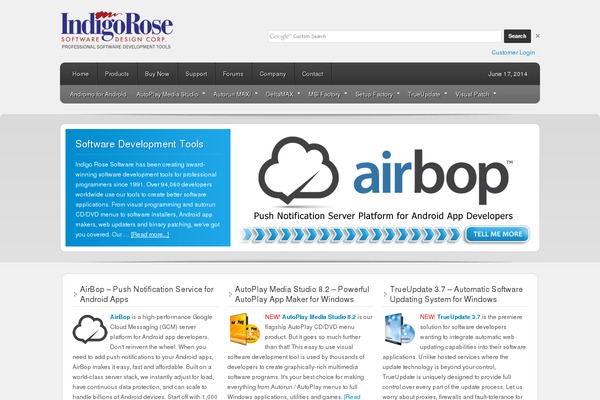The height and width of the screenshot is (400, 600).
Task: Expand the AutoPlay Media Studio dropdown
Action: (204, 93)
